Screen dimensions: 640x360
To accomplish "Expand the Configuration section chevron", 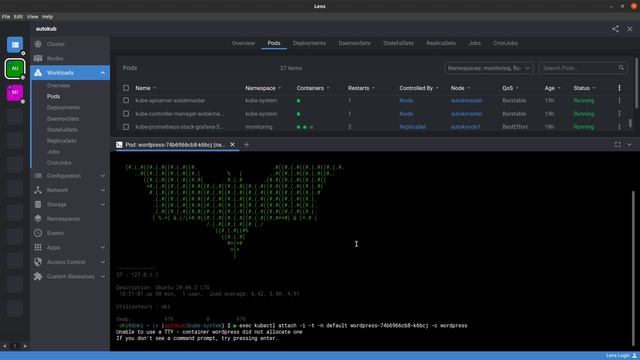I will pos(102,176).
